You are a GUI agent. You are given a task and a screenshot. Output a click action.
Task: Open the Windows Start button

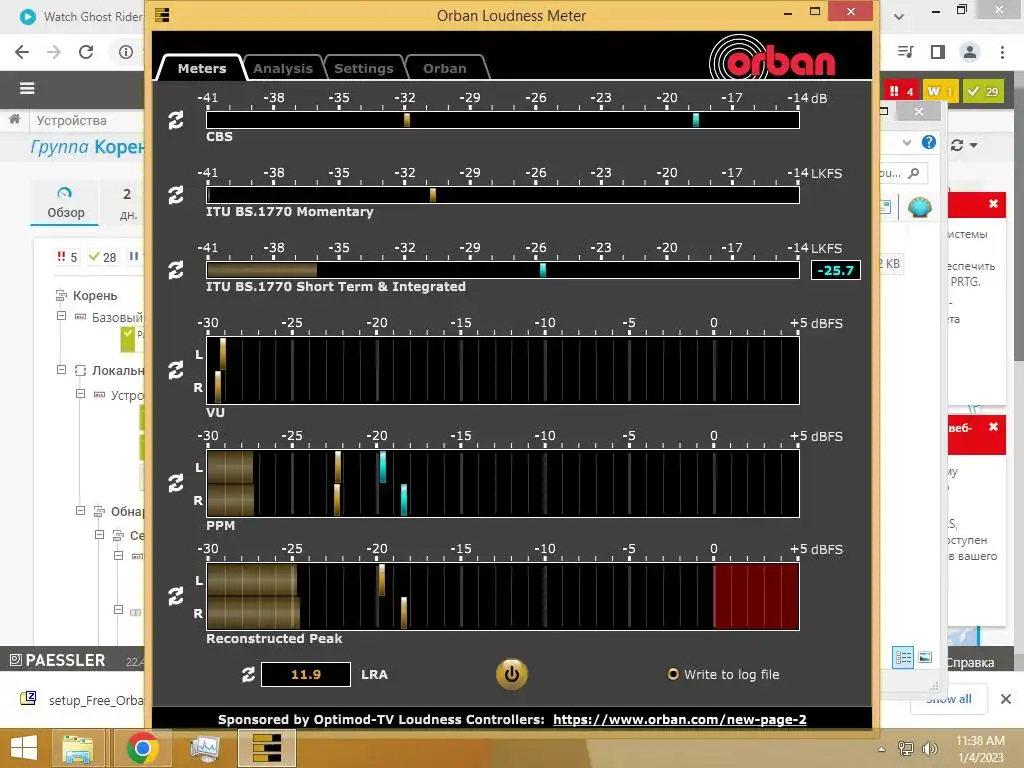click(x=24, y=748)
